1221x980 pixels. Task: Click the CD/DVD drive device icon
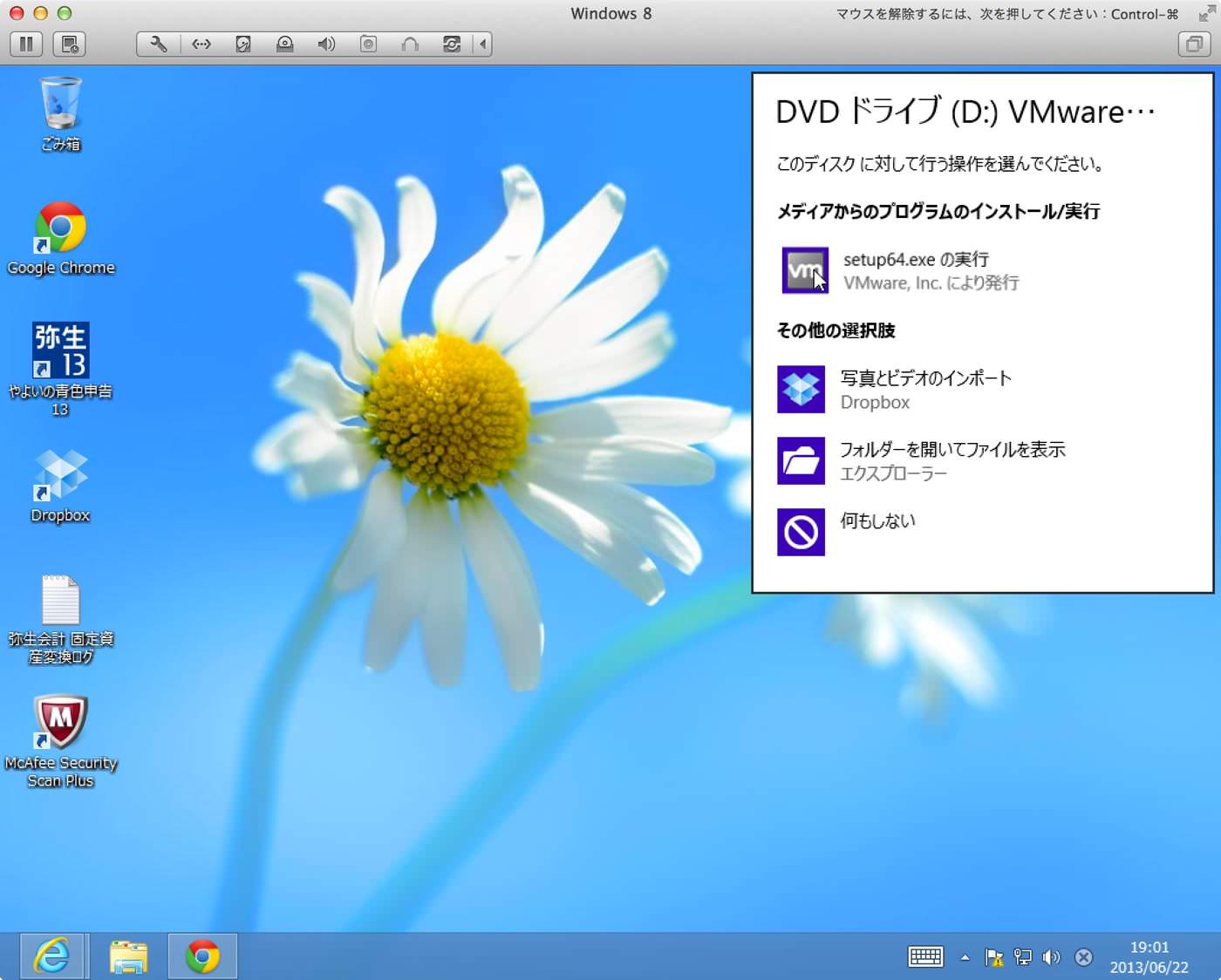pyautogui.click(x=285, y=44)
